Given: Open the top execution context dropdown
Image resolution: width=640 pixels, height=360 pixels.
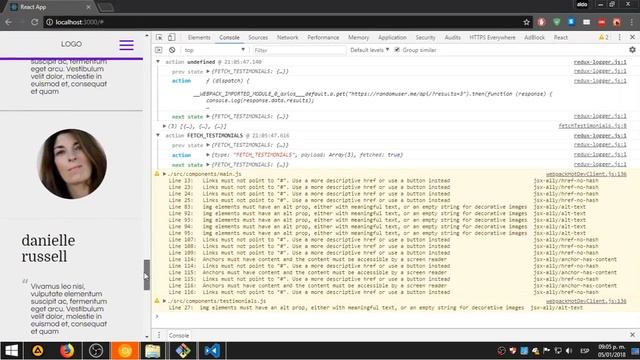Looking at the screenshot, I should point(214,50).
